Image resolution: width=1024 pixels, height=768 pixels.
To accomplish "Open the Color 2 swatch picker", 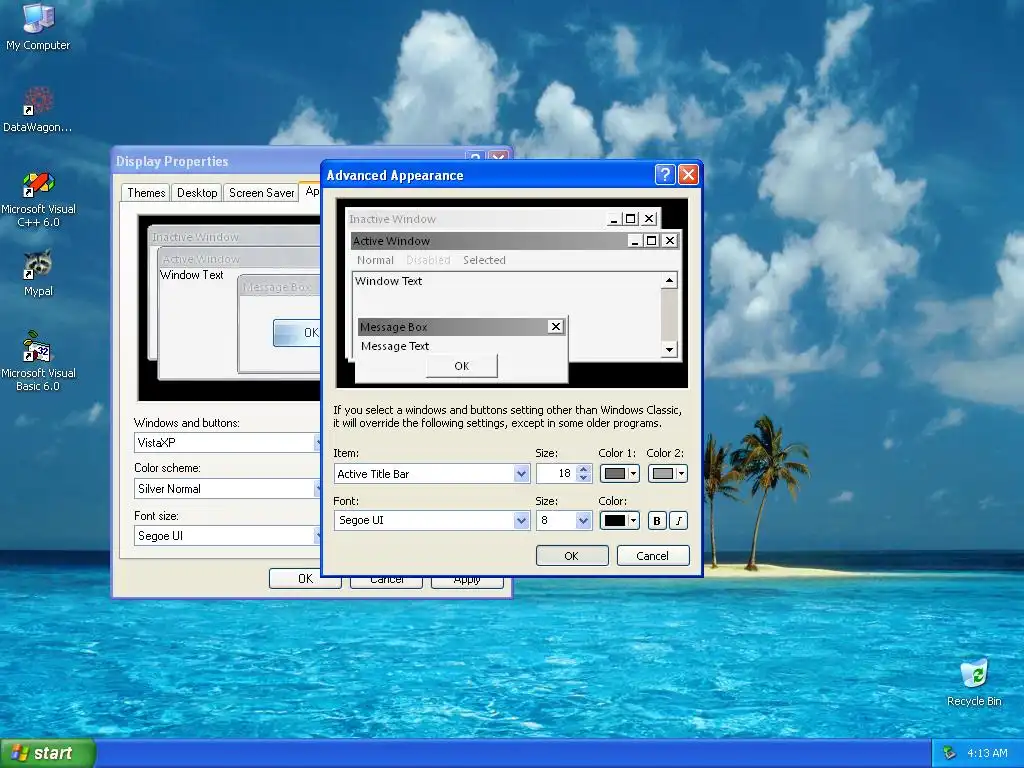I will click(667, 473).
